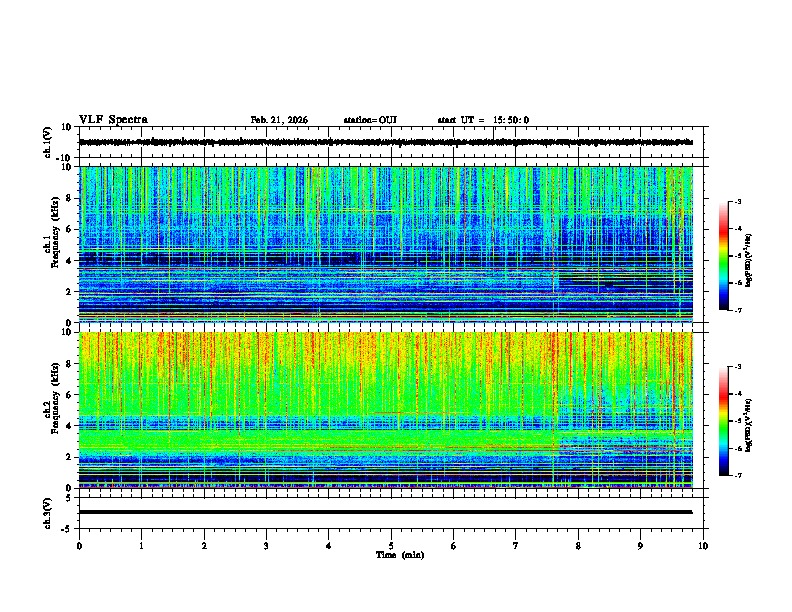This screenshot has width=792, height=612.
Task: Click the "4" kHz tick on ch.1 spectrogram
Action: coord(69,261)
